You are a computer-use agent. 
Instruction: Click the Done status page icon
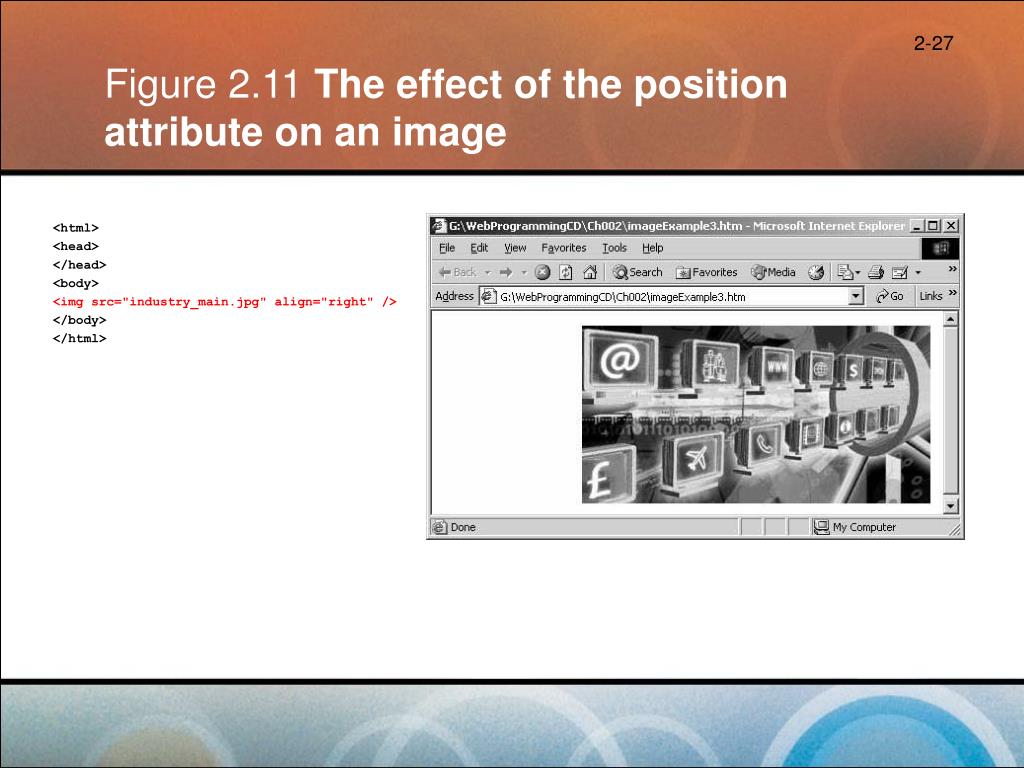click(x=440, y=527)
